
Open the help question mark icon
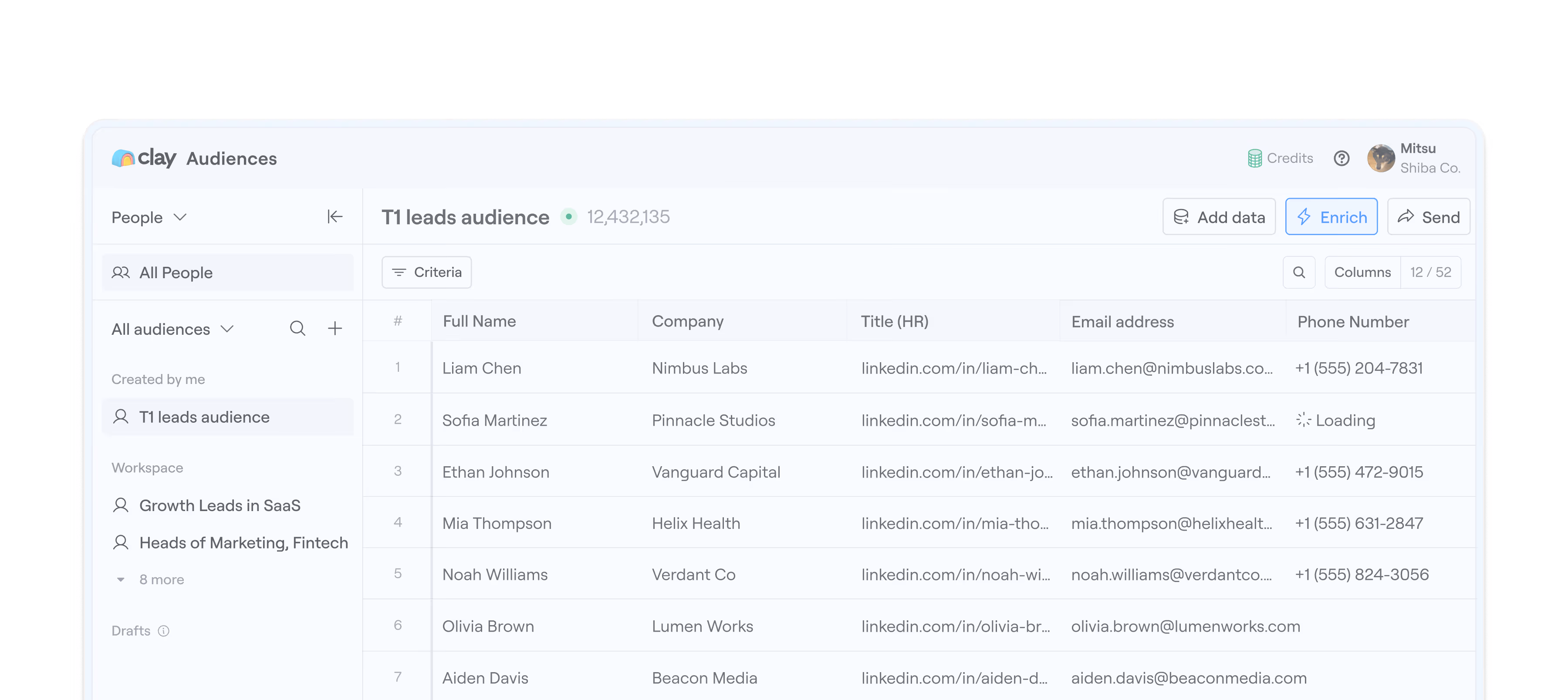point(1342,158)
